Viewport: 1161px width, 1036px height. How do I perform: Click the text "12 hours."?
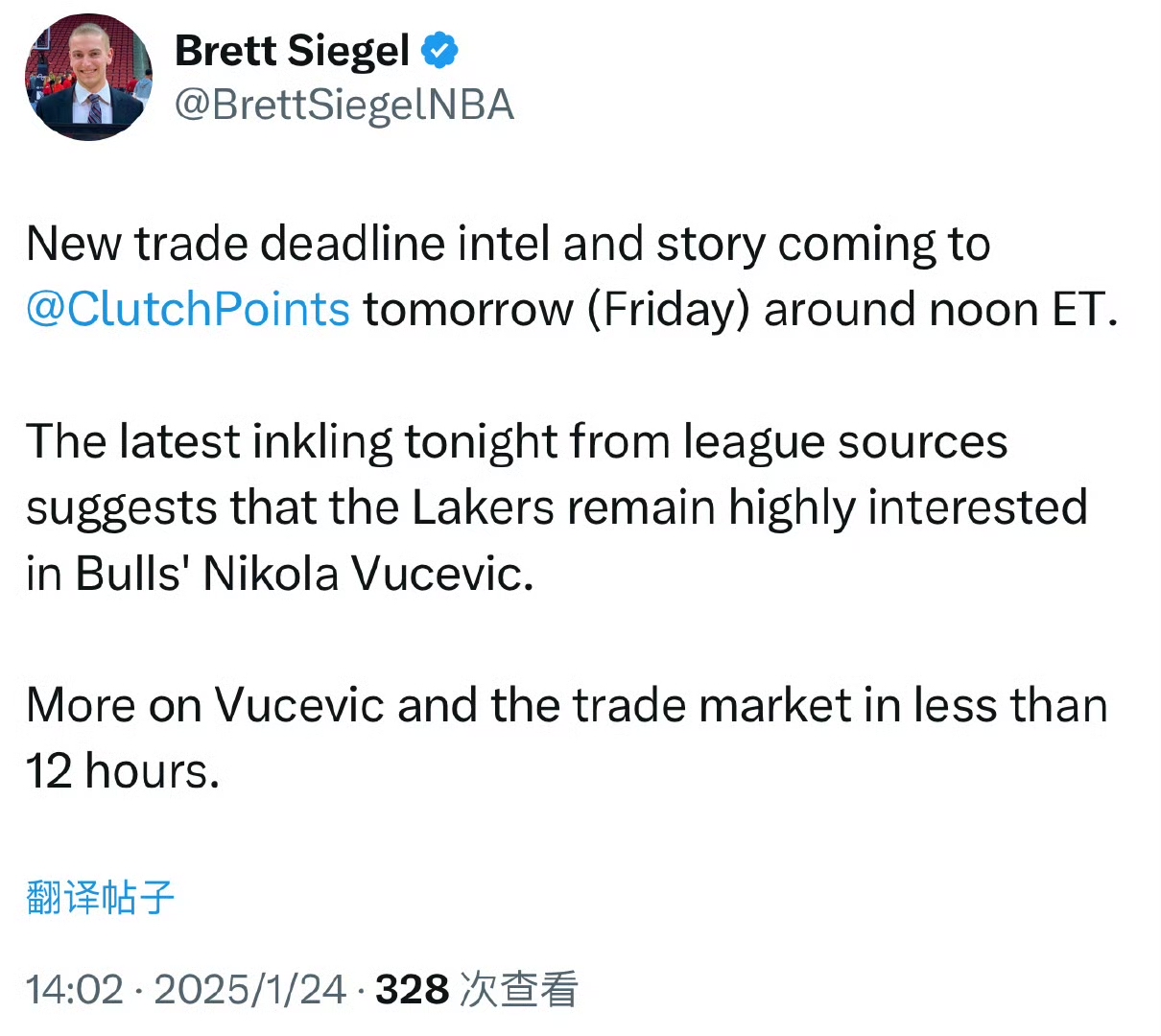click(x=123, y=771)
